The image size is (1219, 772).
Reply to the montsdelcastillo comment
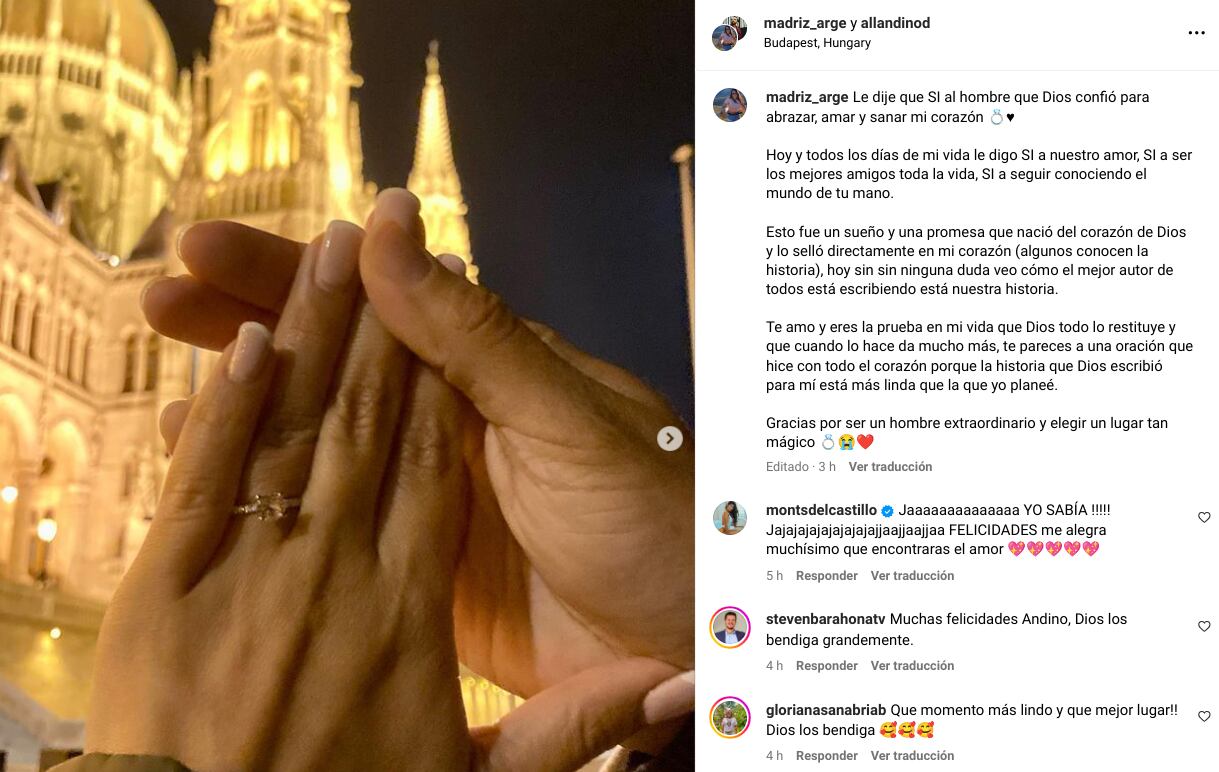pos(827,576)
